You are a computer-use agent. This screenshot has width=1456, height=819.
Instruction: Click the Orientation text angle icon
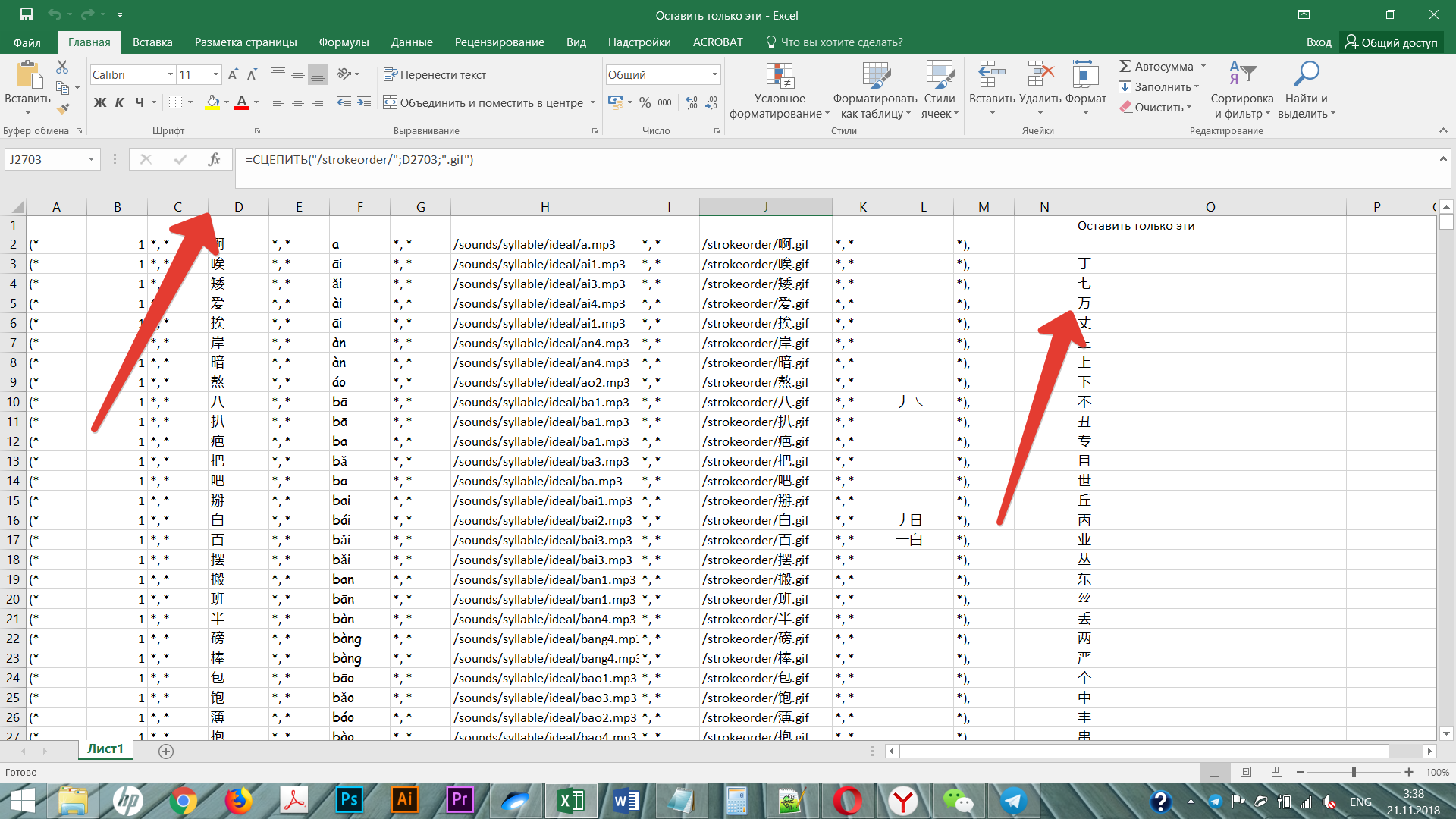(344, 74)
